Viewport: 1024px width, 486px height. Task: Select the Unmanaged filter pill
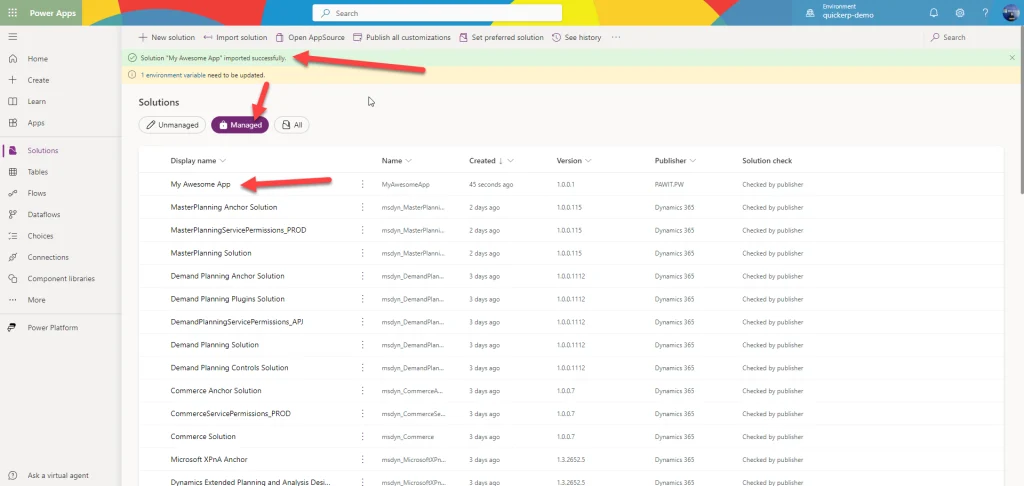pos(172,125)
